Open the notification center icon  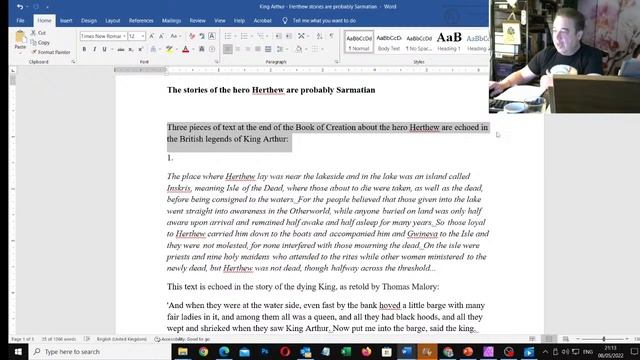[x=635, y=351]
